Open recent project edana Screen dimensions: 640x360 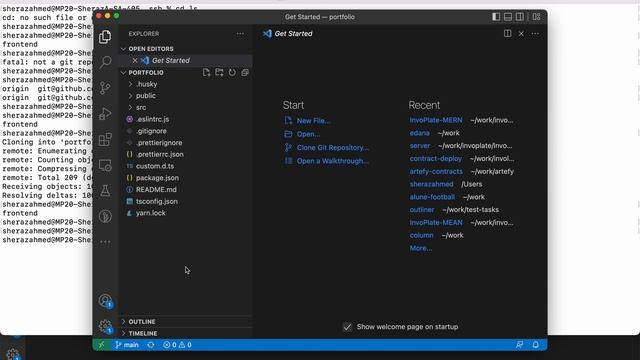(x=420, y=133)
